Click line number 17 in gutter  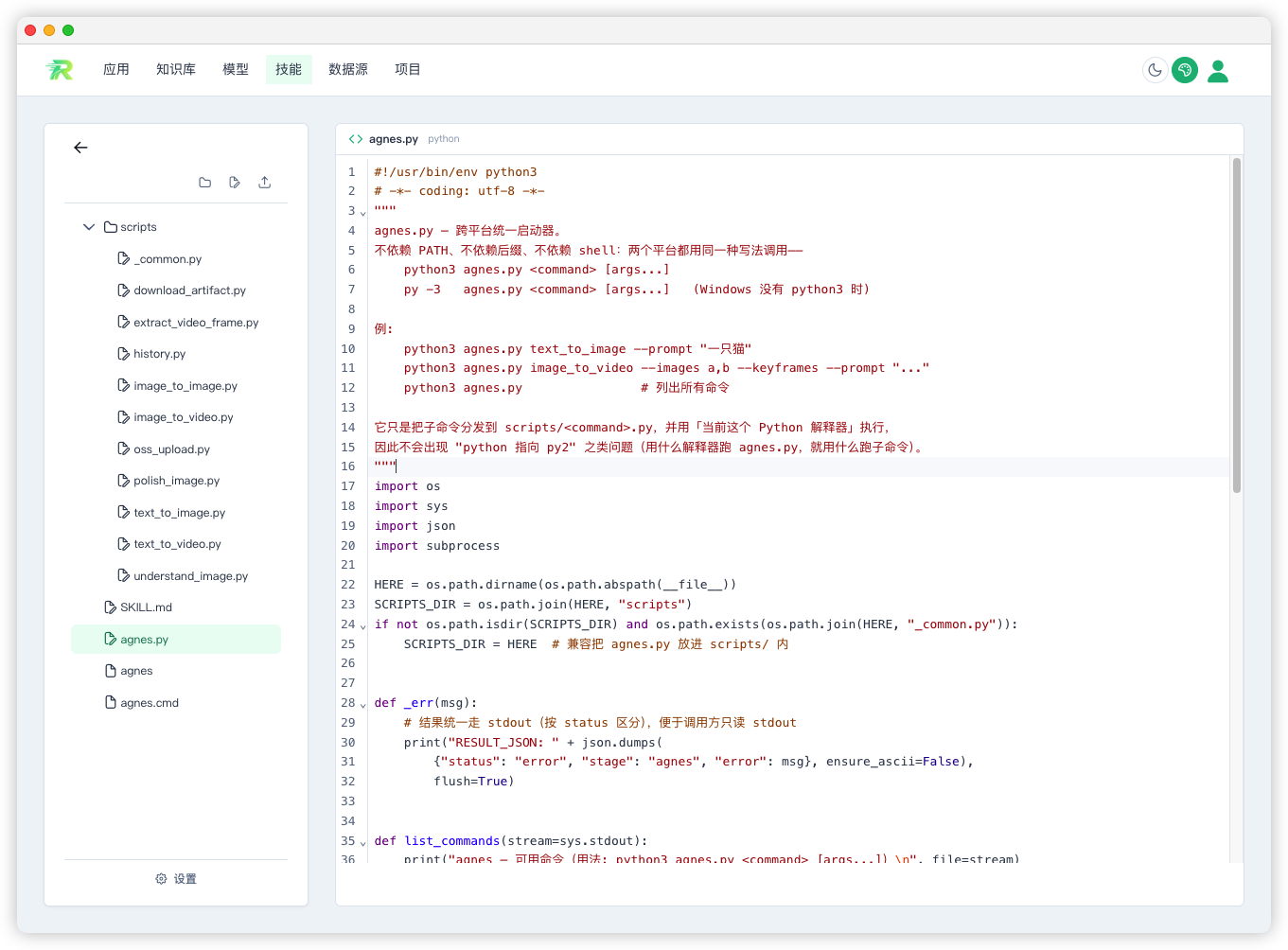(348, 486)
